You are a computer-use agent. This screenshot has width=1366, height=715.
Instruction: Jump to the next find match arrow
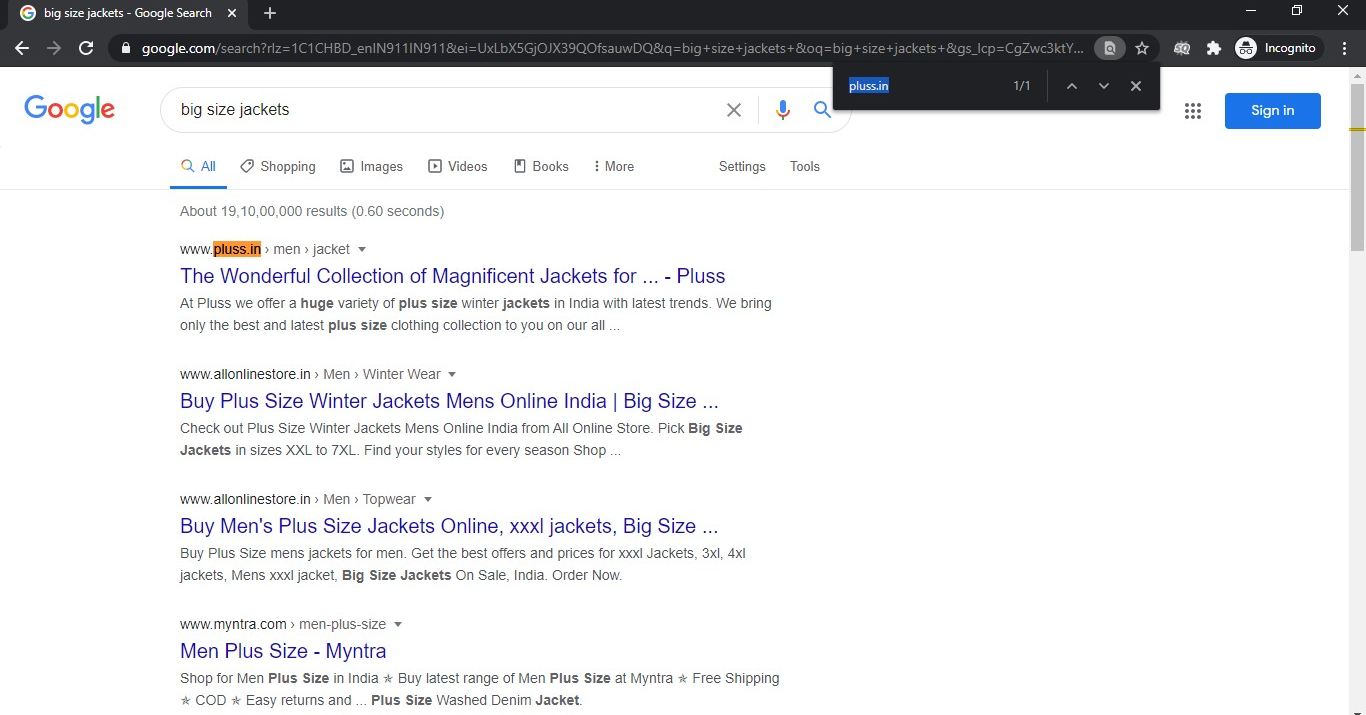(x=1104, y=86)
